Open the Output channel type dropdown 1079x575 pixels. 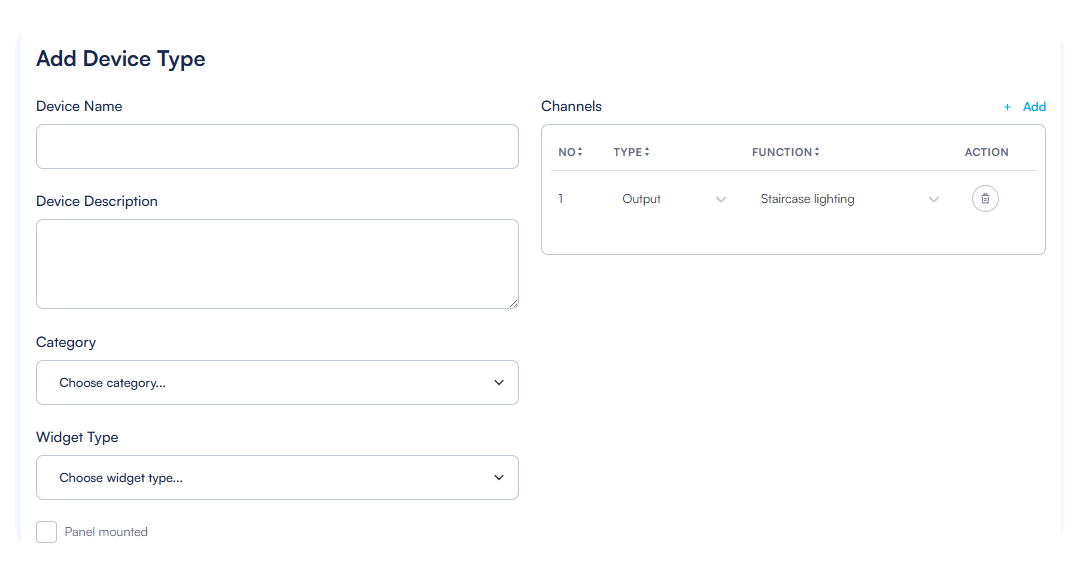click(x=673, y=200)
